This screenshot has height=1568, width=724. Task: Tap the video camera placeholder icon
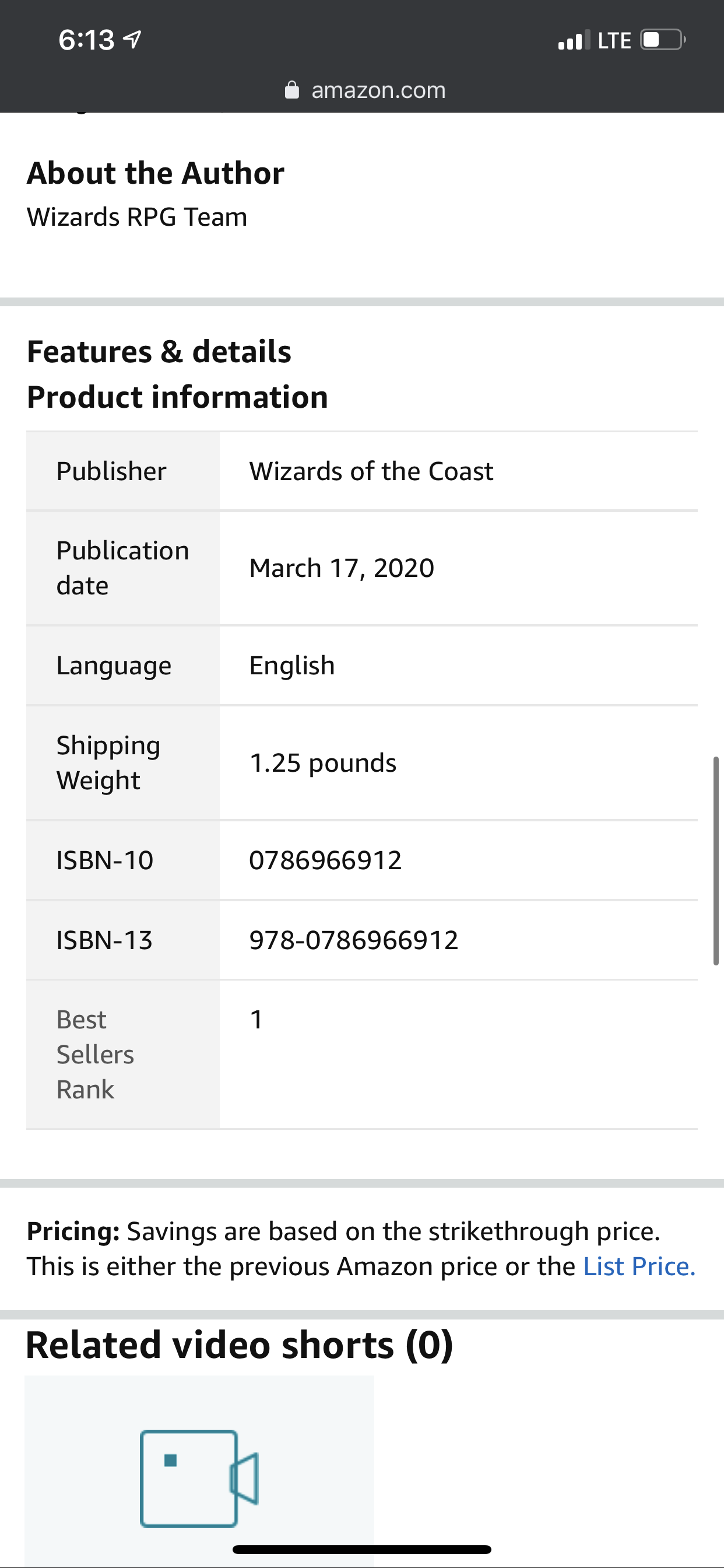(199, 1478)
